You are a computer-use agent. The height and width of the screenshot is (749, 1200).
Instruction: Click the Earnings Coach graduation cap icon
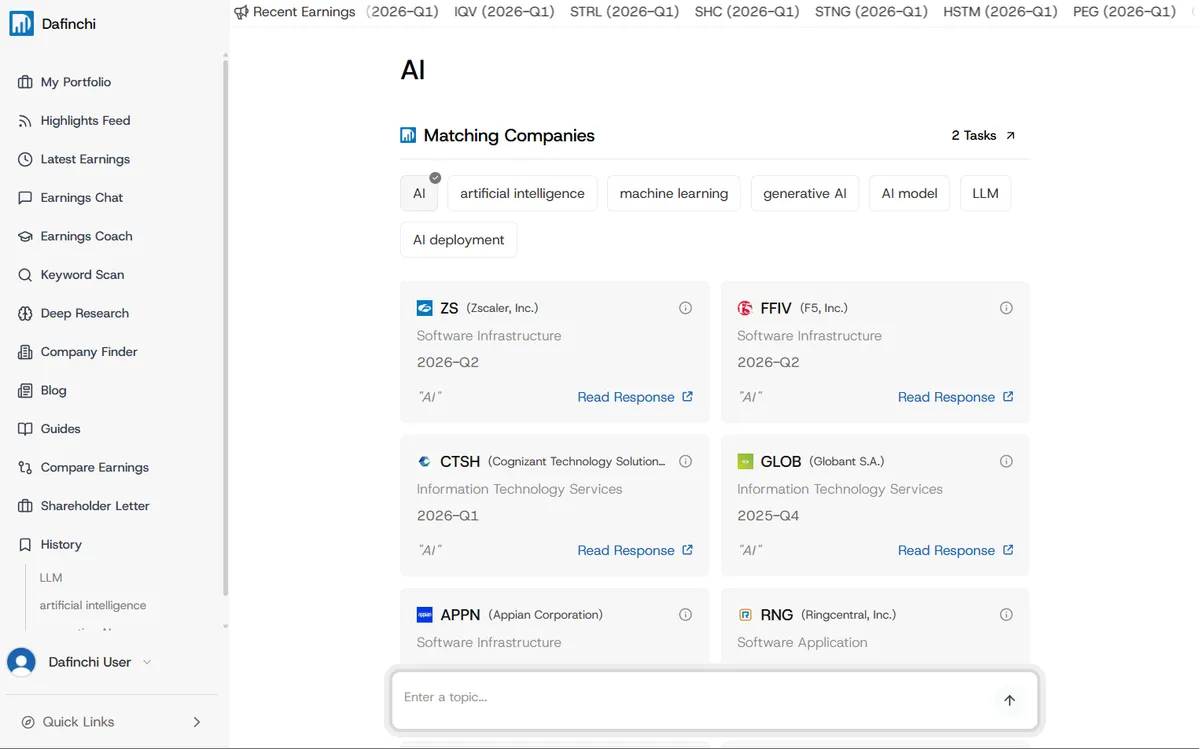click(x=25, y=236)
